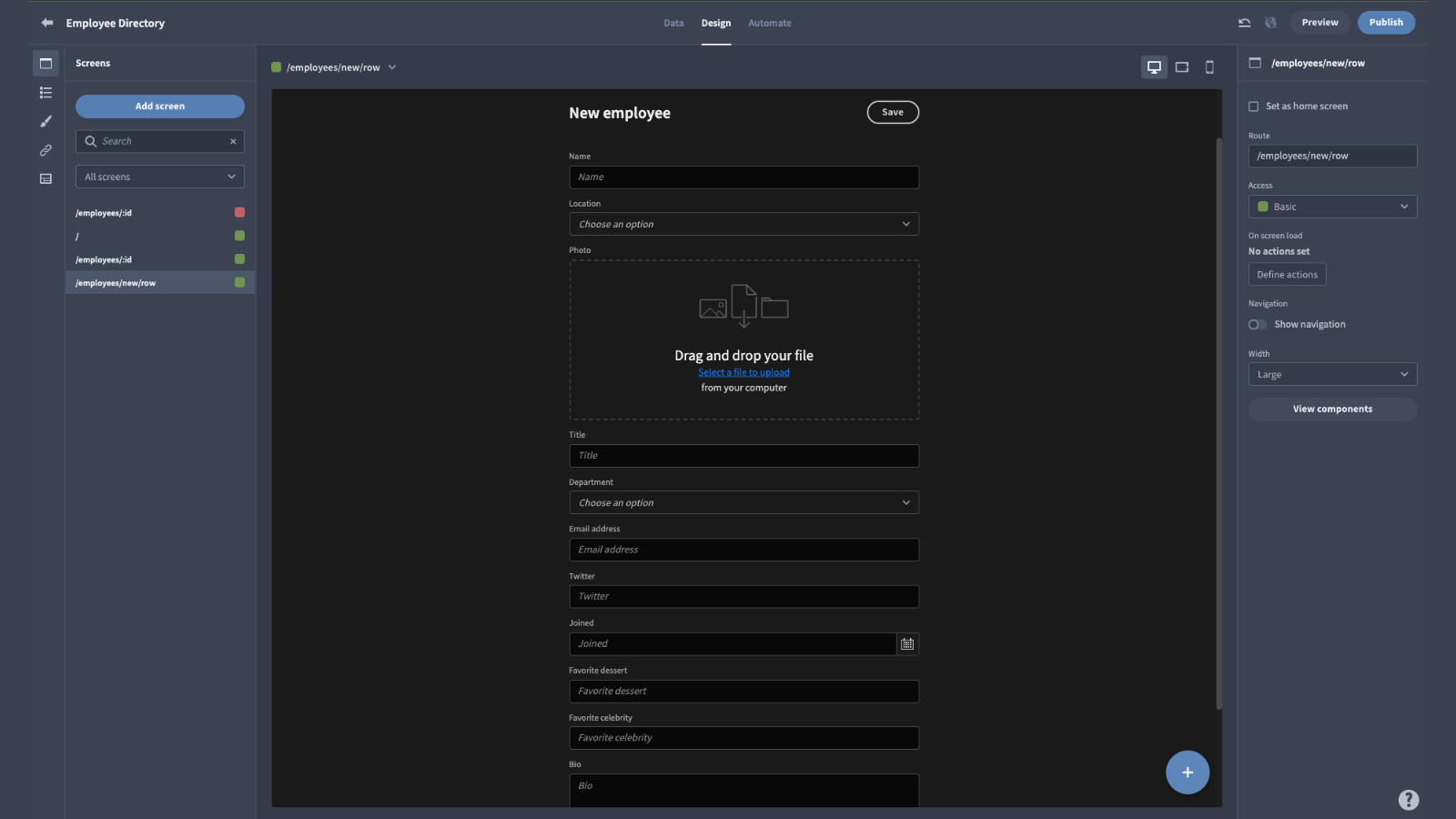Open the Automate tab
Image resolution: width=1456 pixels, height=819 pixels.
(x=769, y=23)
